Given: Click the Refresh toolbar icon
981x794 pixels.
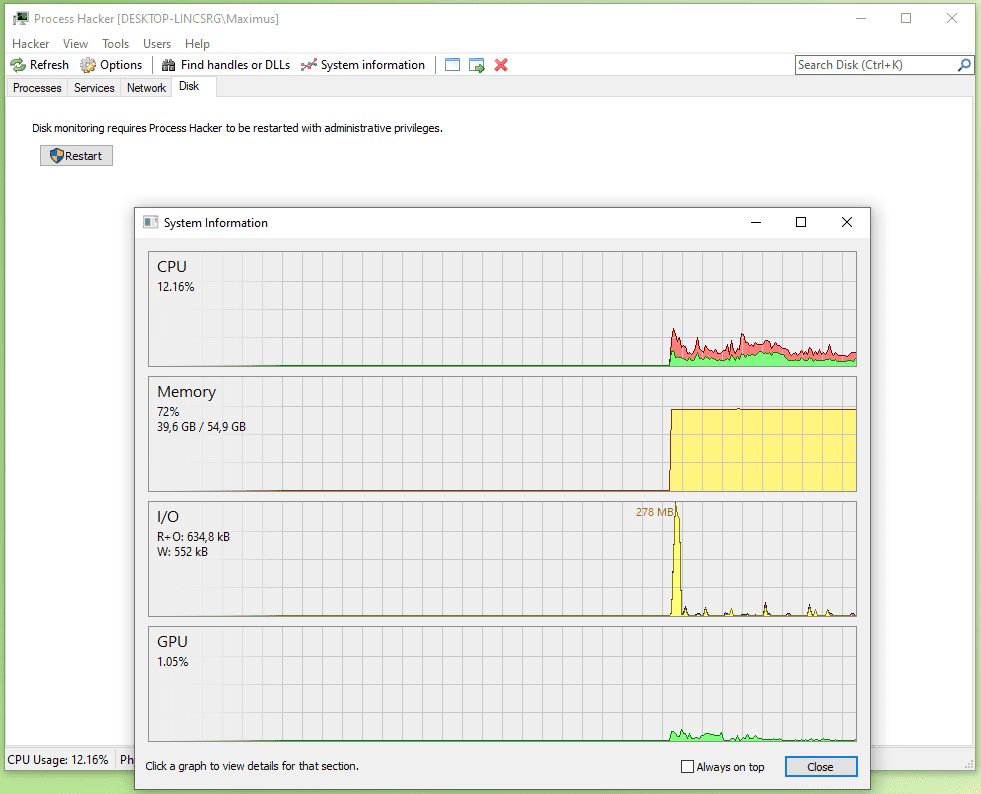Looking at the screenshot, I should pyautogui.click(x=18, y=65).
